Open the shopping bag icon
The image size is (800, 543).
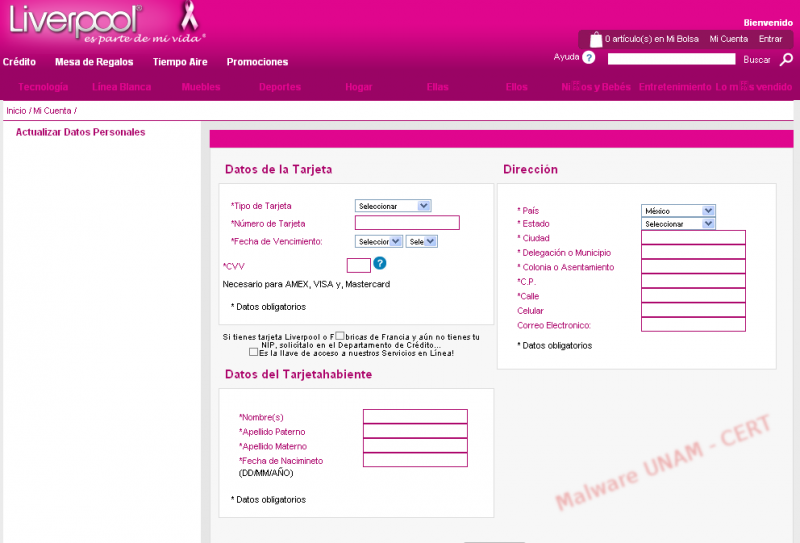[596, 39]
